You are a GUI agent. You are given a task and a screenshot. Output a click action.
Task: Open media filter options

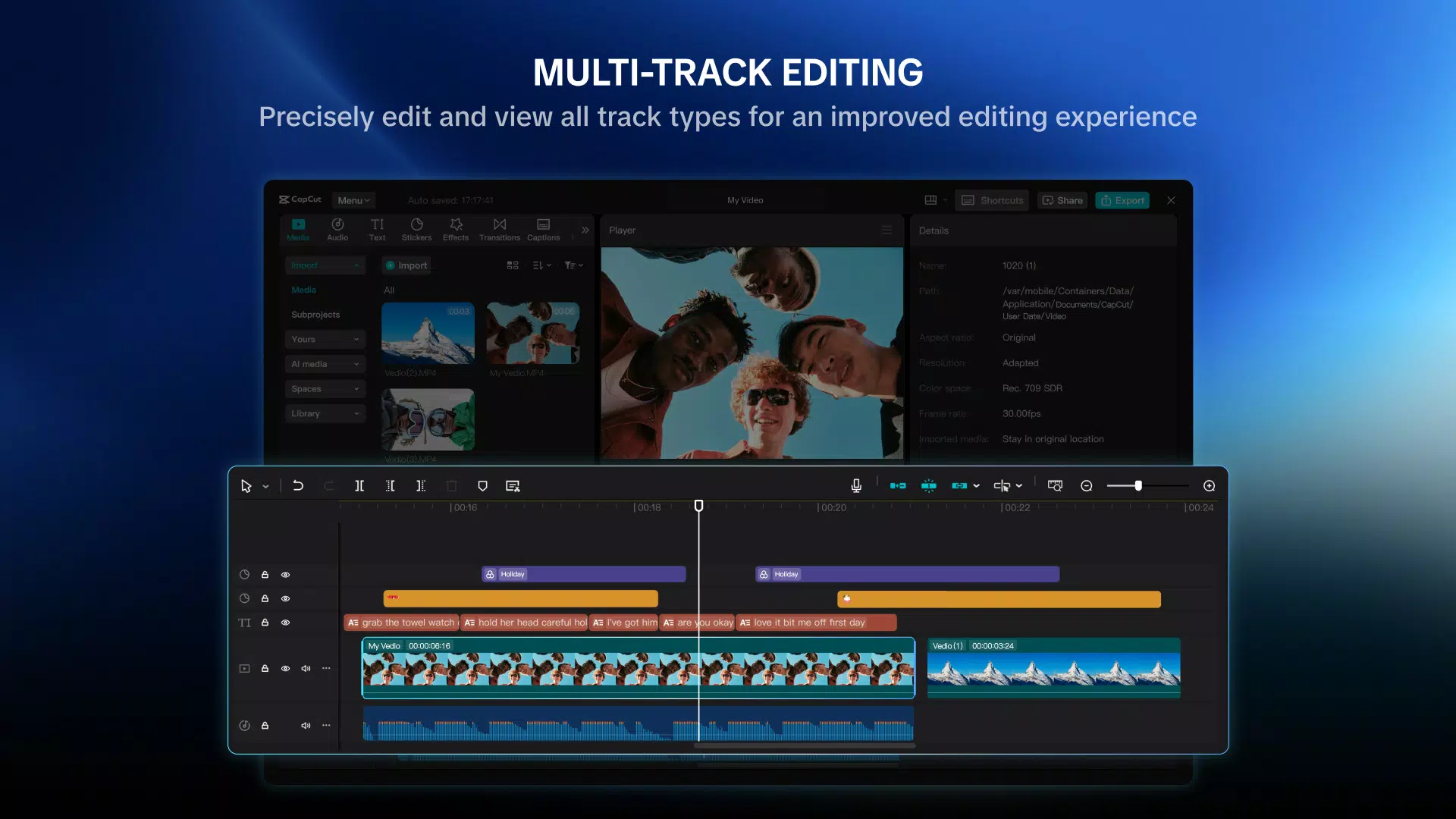click(573, 265)
